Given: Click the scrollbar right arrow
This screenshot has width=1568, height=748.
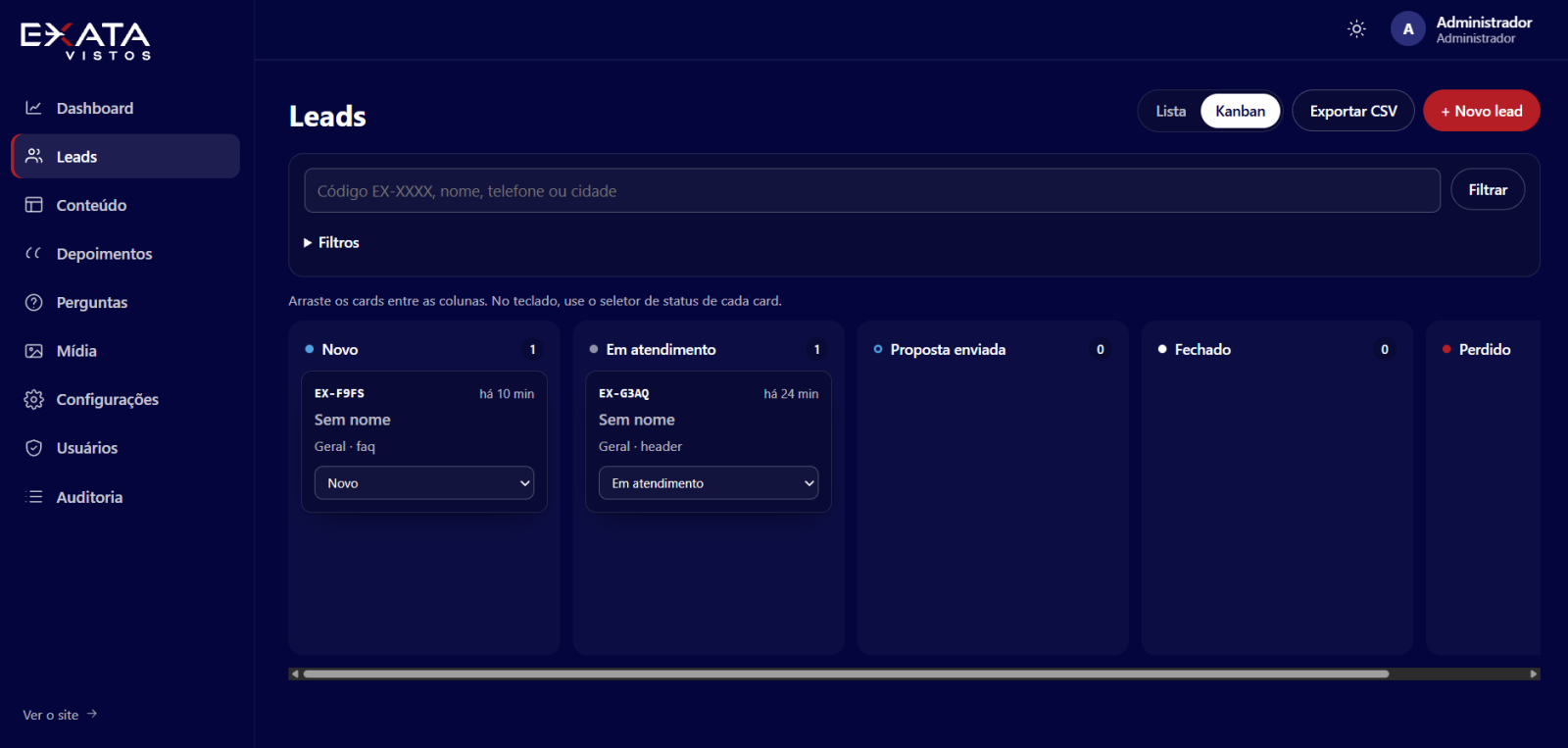Looking at the screenshot, I should click(x=1534, y=673).
